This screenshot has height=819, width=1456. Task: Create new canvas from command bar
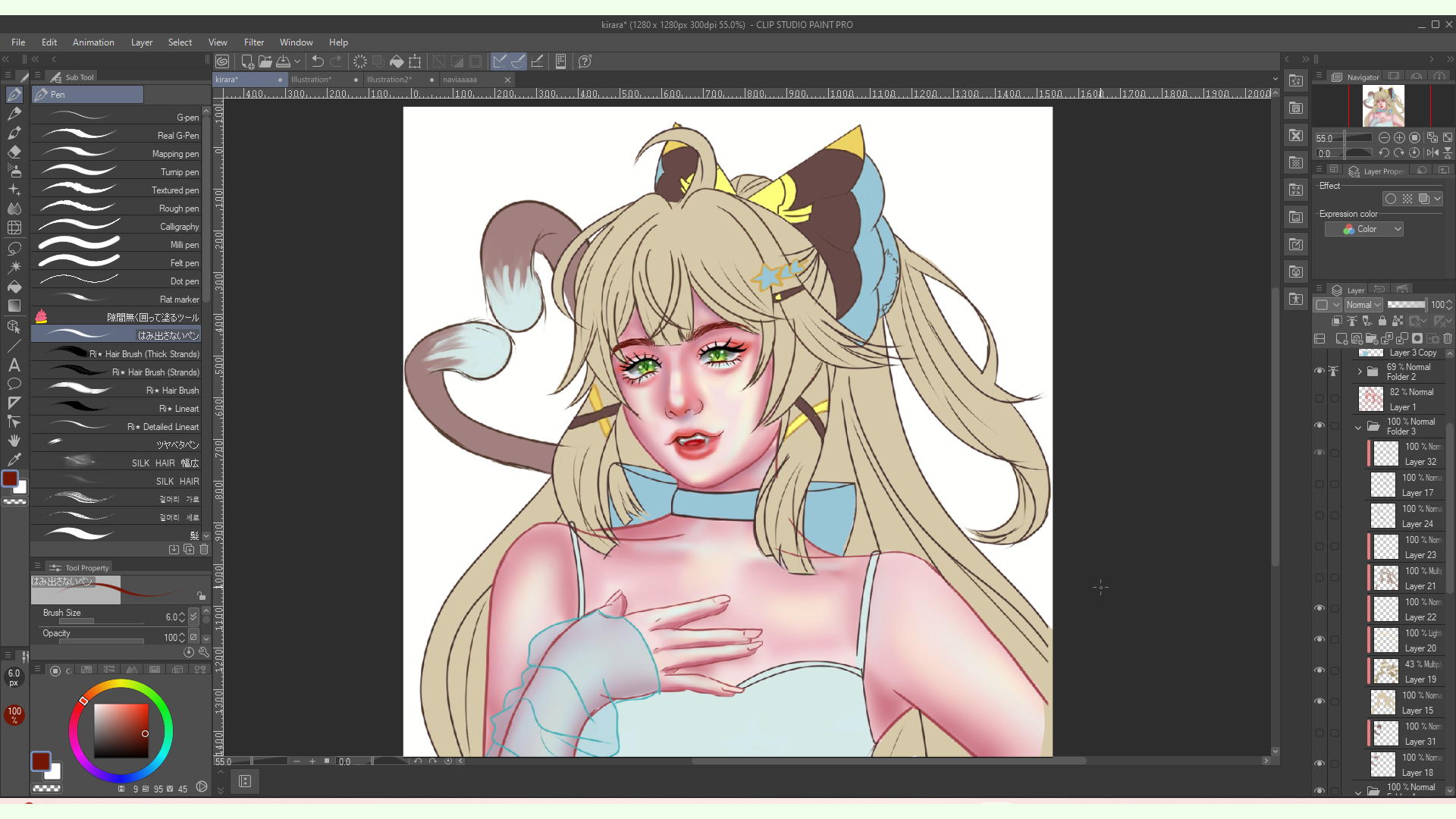tap(247, 61)
